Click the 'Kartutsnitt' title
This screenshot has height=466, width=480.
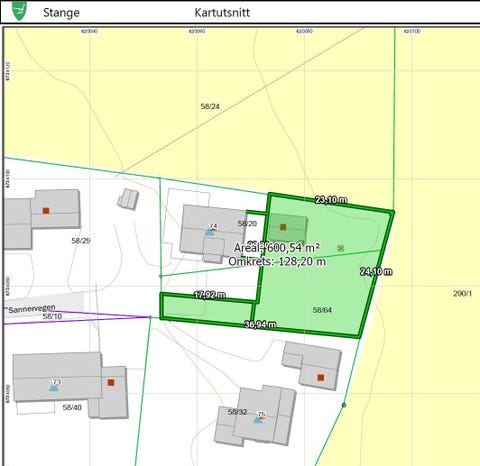[222, 12]
